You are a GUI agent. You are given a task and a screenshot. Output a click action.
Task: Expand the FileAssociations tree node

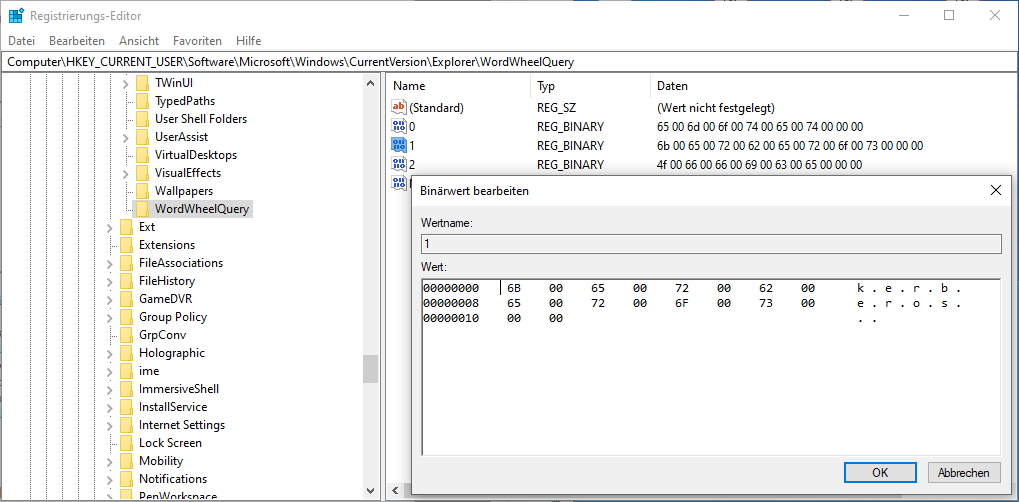110,263
